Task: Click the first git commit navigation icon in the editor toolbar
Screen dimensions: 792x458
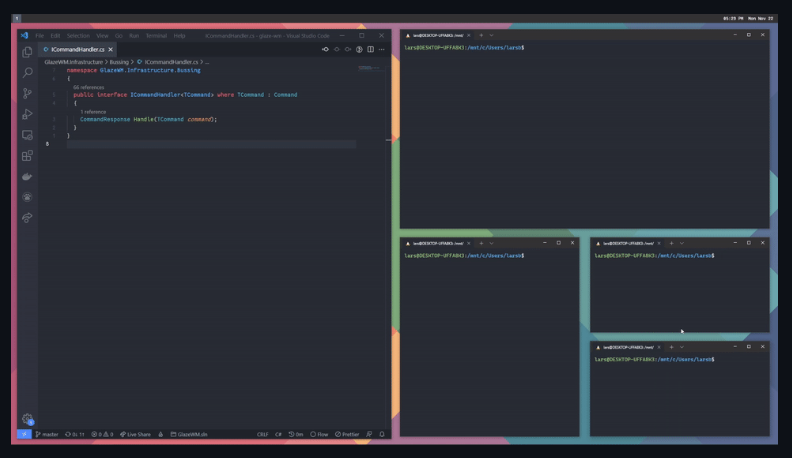Action: coord(325,49)
